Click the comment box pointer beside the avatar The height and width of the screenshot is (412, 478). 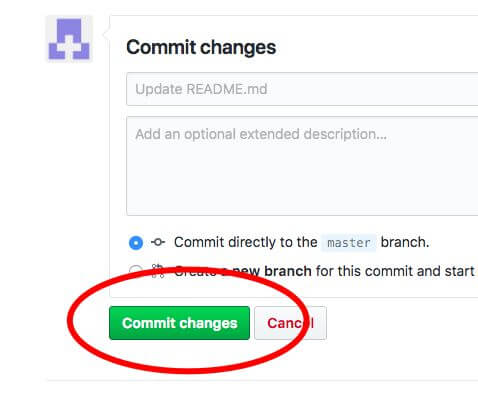pyautogui.click(x=106, y=33)
